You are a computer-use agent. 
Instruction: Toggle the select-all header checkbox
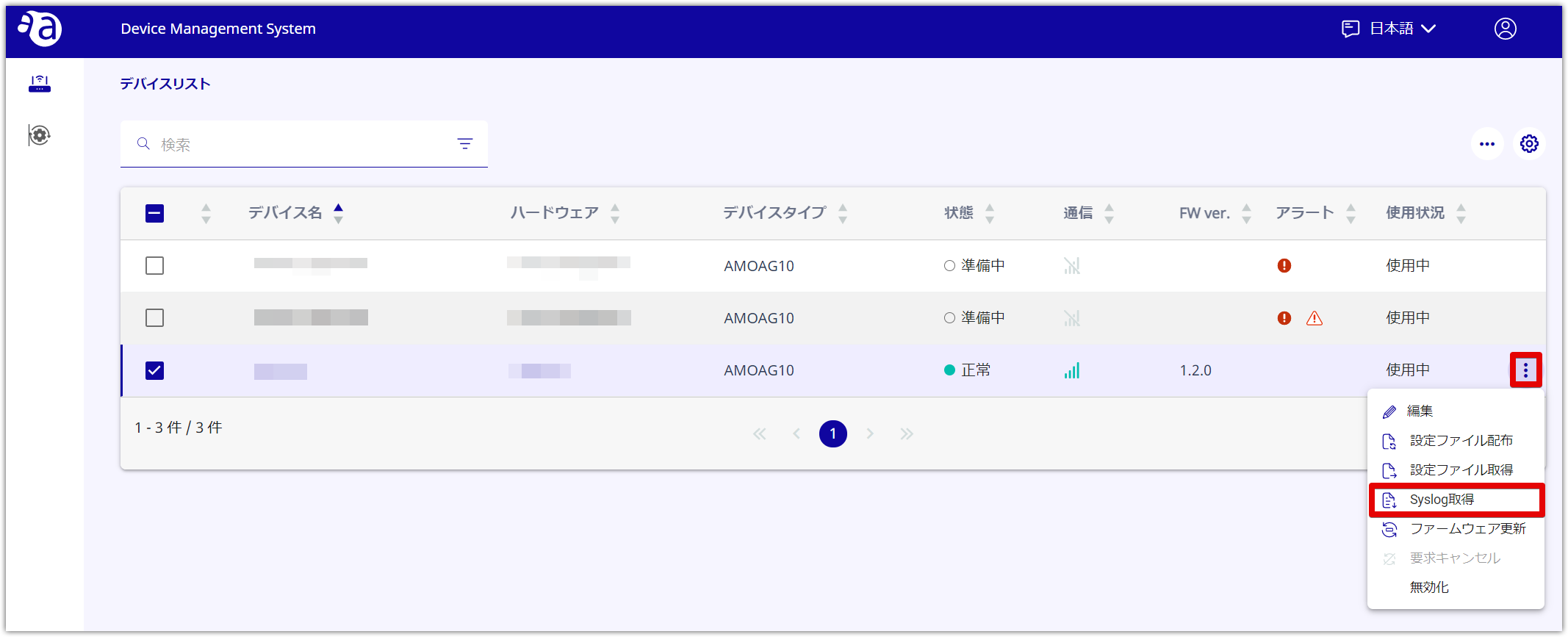(154, 214)
